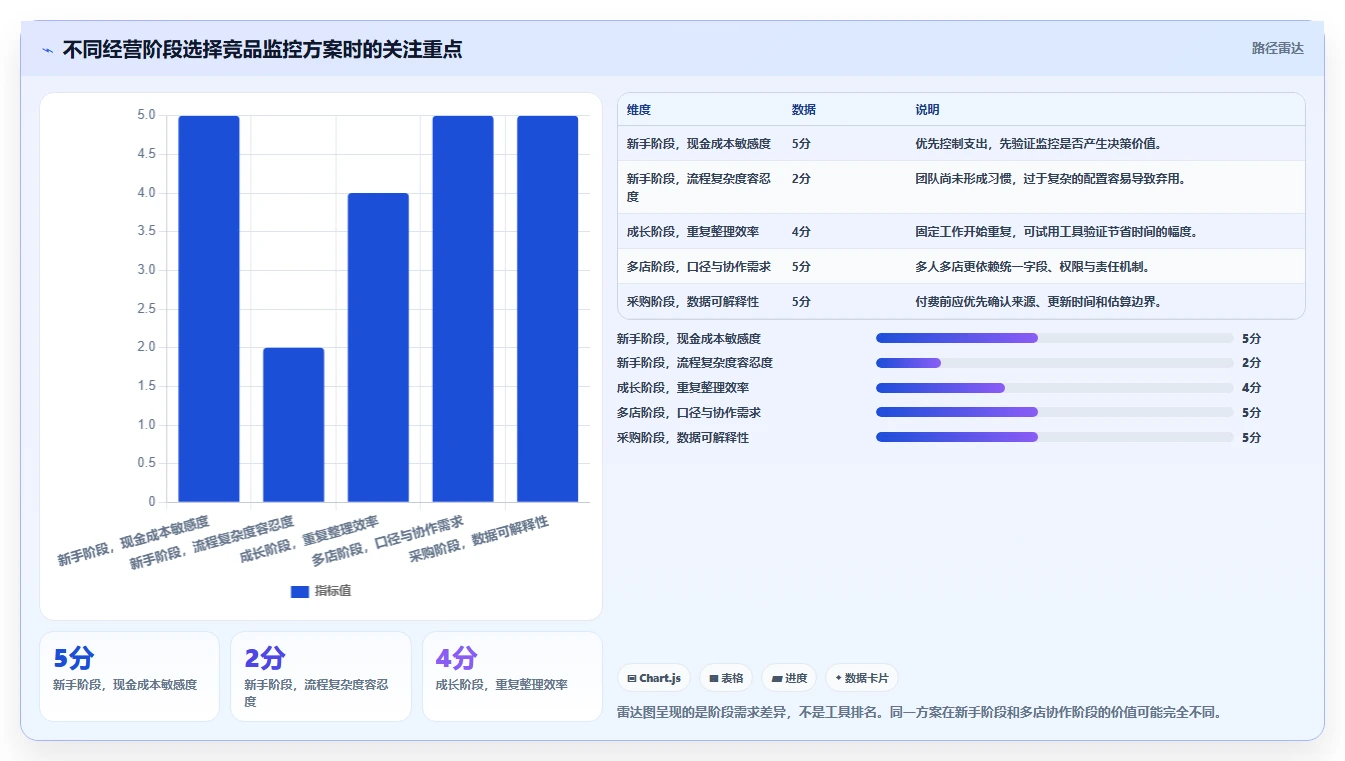Click the Chart.js tag
Image resolution: width=1345 pixels, height=761 pixels.
click(654, 678)
